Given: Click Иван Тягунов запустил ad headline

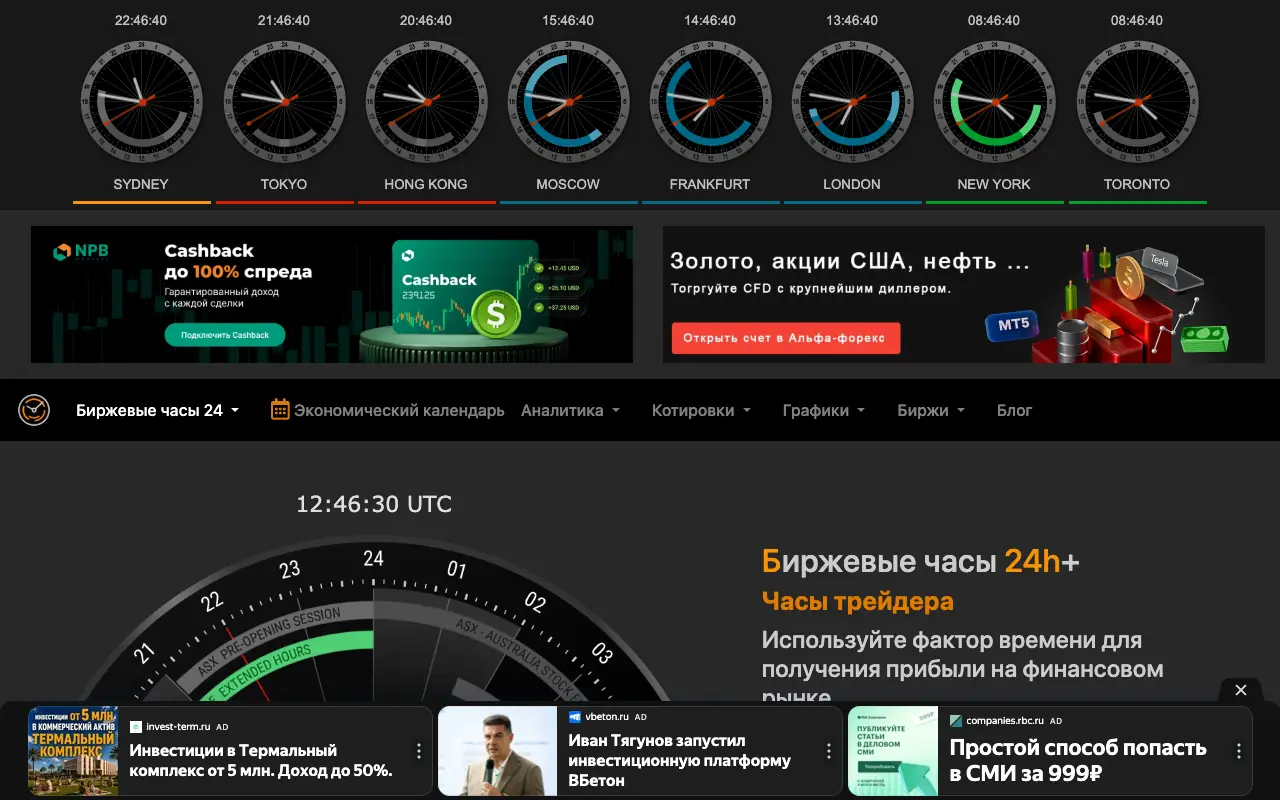Looking at the screenshot, I should pyautogui.click(x=680, y=760).
